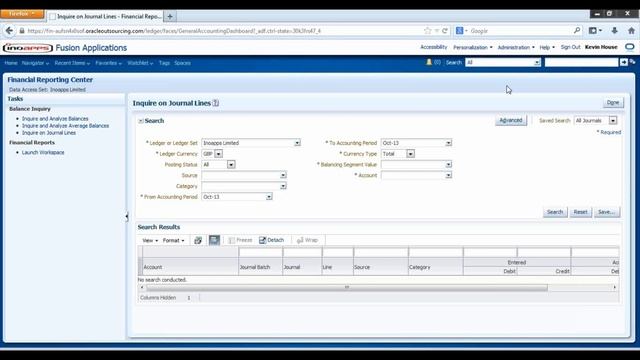Reload page using the refresh icon
This screenshot has height=360, width=640.
[445, 31]
